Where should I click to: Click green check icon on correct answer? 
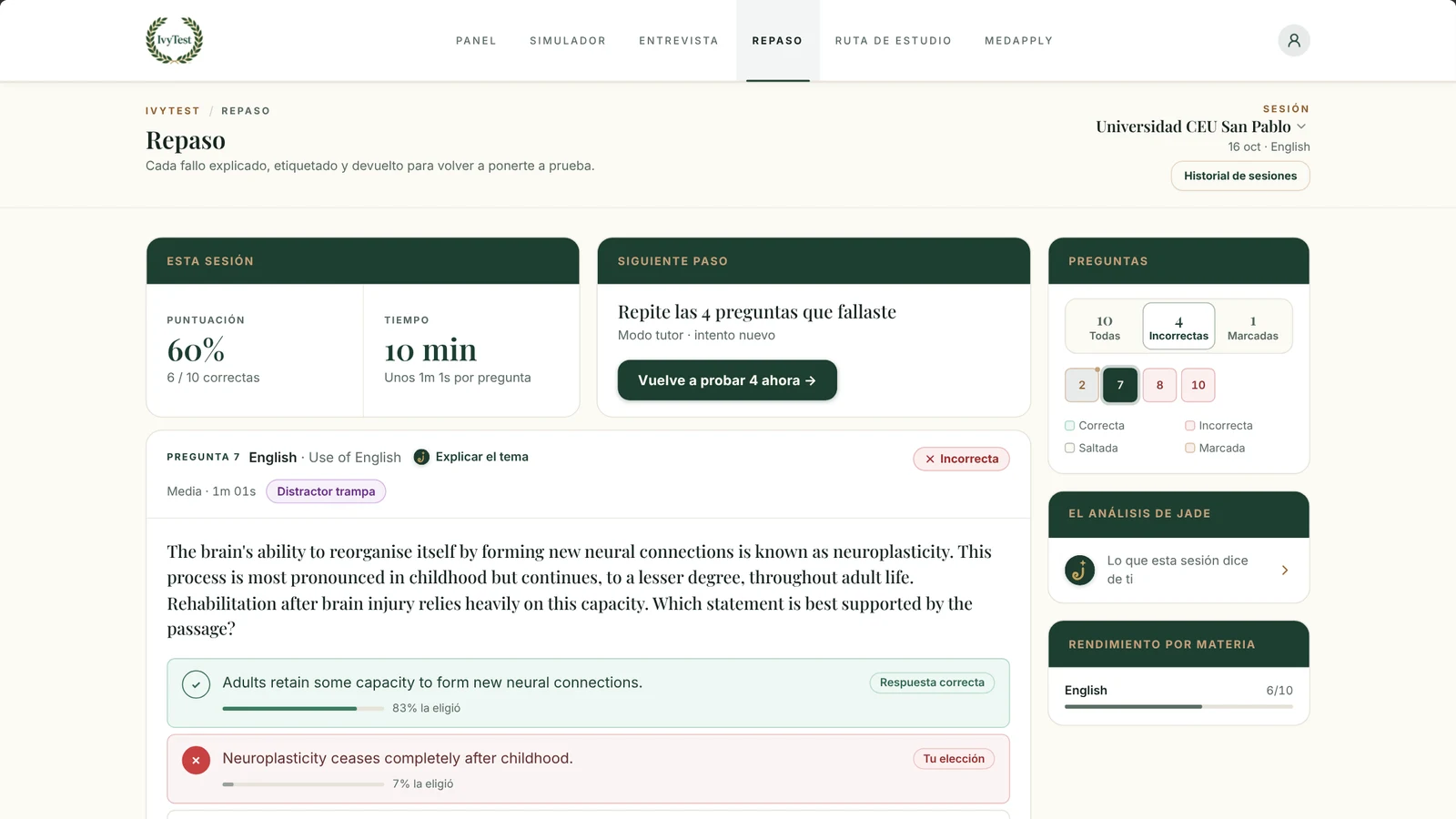(196, 684)
